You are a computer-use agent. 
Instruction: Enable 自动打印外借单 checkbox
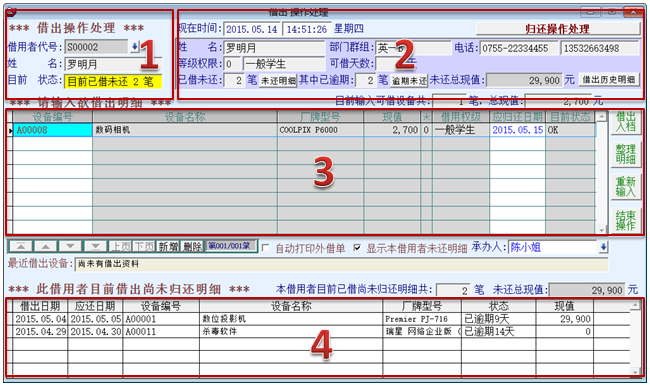pos(266,248)
